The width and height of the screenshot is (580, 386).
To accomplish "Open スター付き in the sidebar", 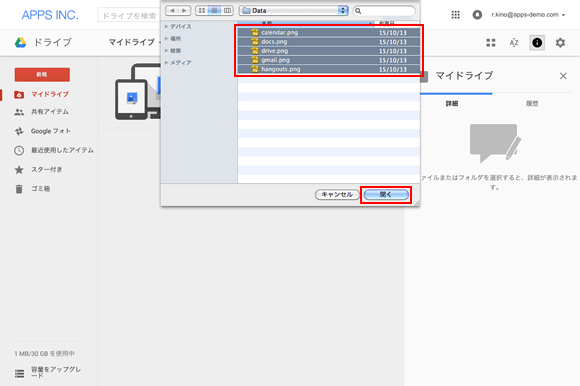I will click(46, 169).
